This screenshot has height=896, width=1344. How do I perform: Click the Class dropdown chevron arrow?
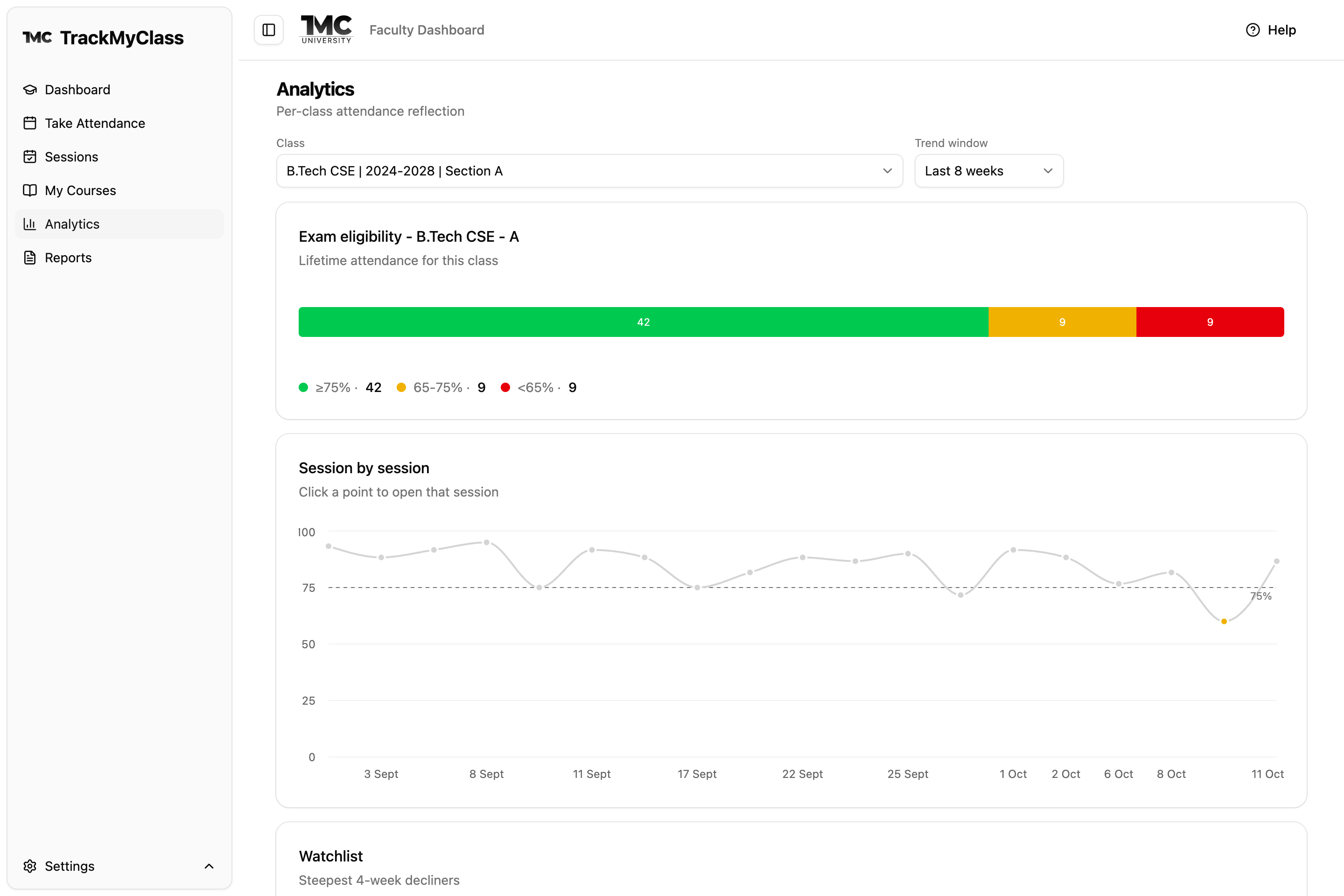[x=887, y=171]
